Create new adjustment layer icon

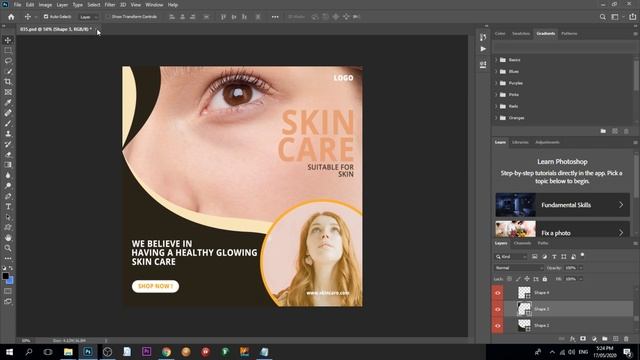click(x=594, y=339)
